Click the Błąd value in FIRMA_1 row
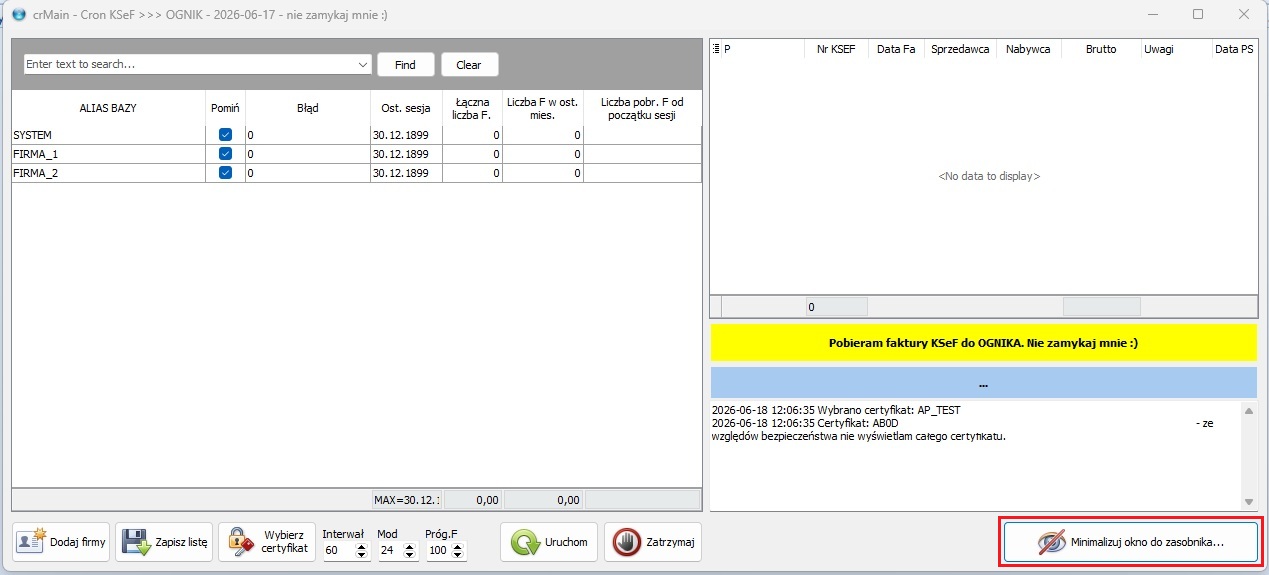The height and width of the screenshot is (575, 1269). [x=308, y=154]
